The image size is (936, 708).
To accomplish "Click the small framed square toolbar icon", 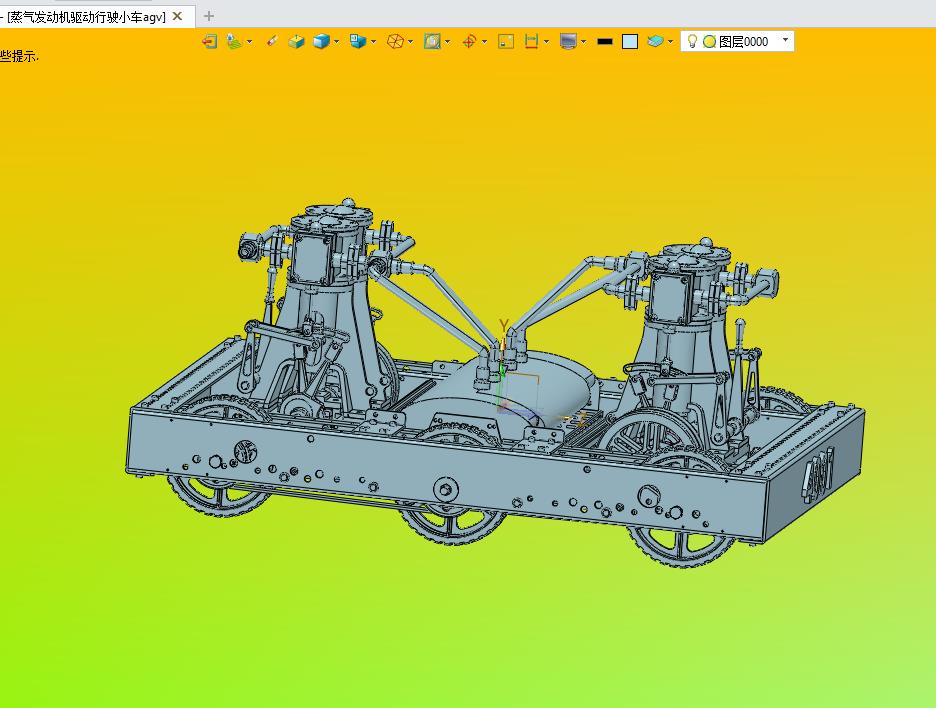I will [506, 41].
